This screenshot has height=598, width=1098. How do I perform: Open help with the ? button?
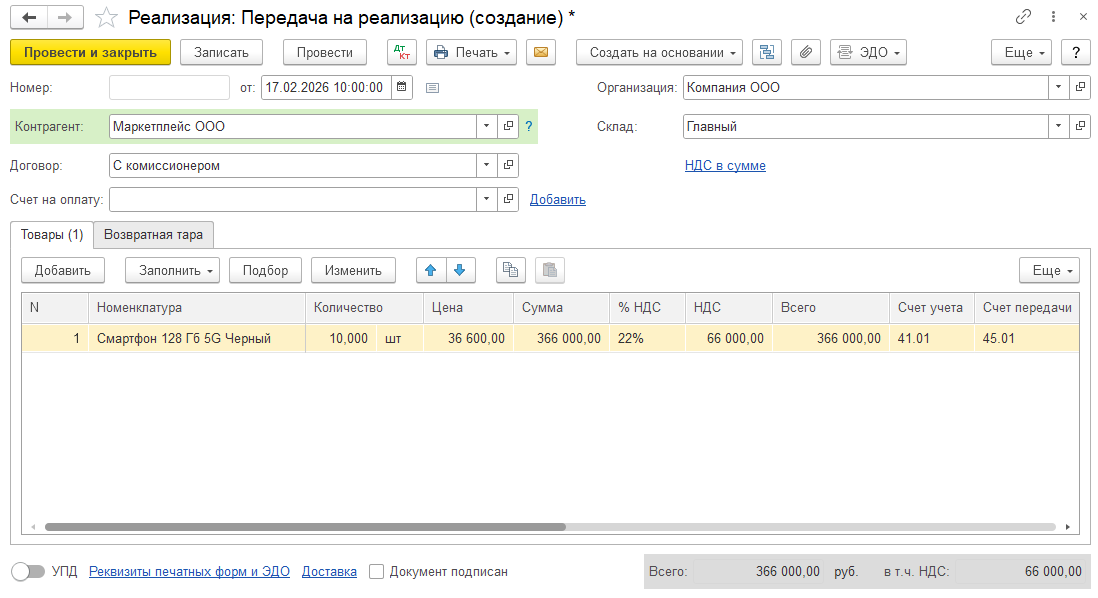1076,53
